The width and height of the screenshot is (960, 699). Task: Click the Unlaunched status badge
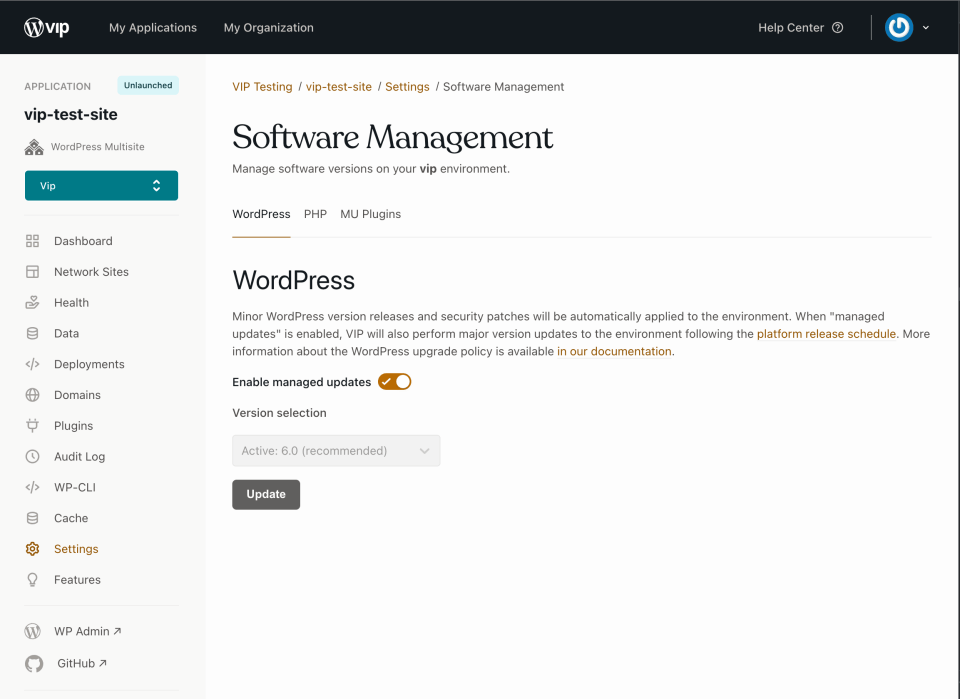pos(148,86)
